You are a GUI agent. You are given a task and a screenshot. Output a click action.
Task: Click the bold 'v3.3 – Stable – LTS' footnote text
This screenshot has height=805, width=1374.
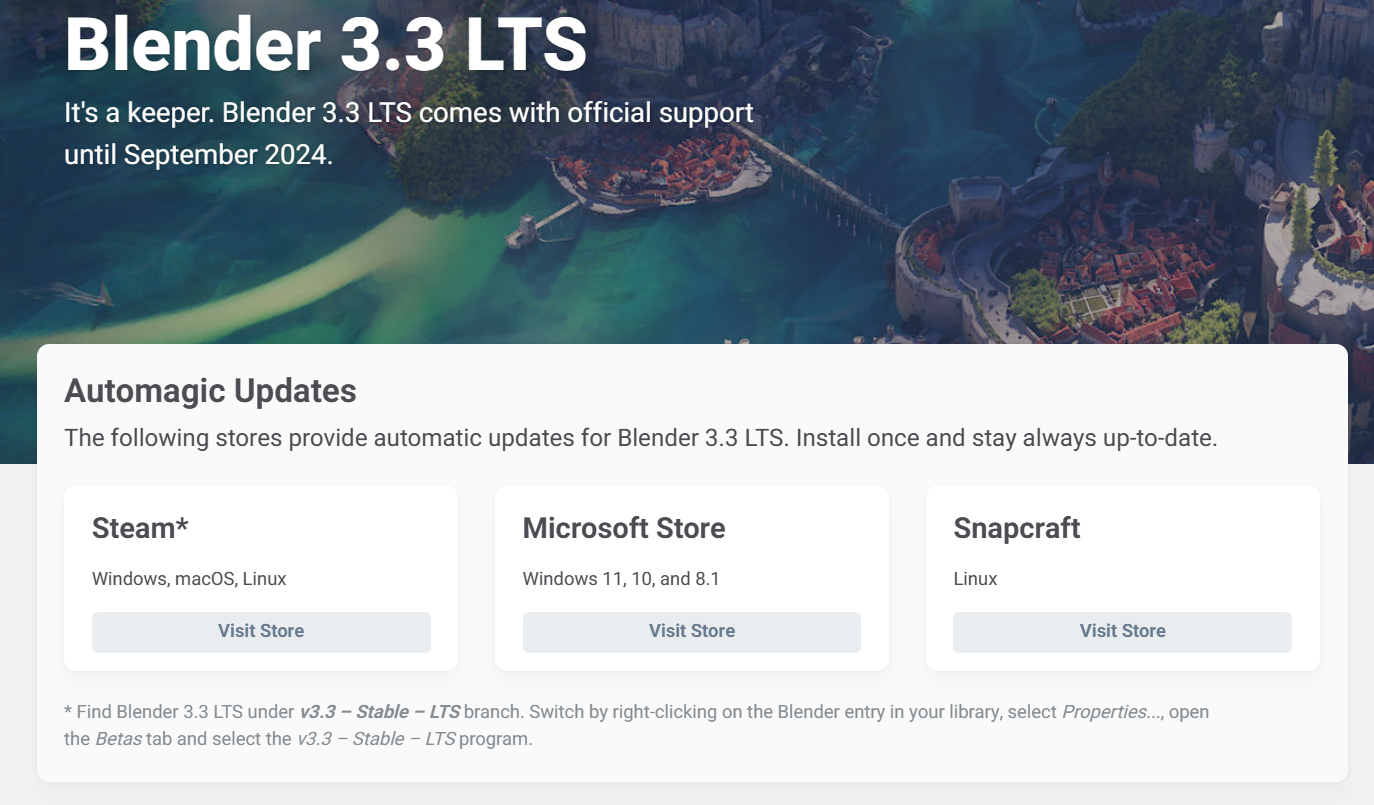click(x=380, y=712)
